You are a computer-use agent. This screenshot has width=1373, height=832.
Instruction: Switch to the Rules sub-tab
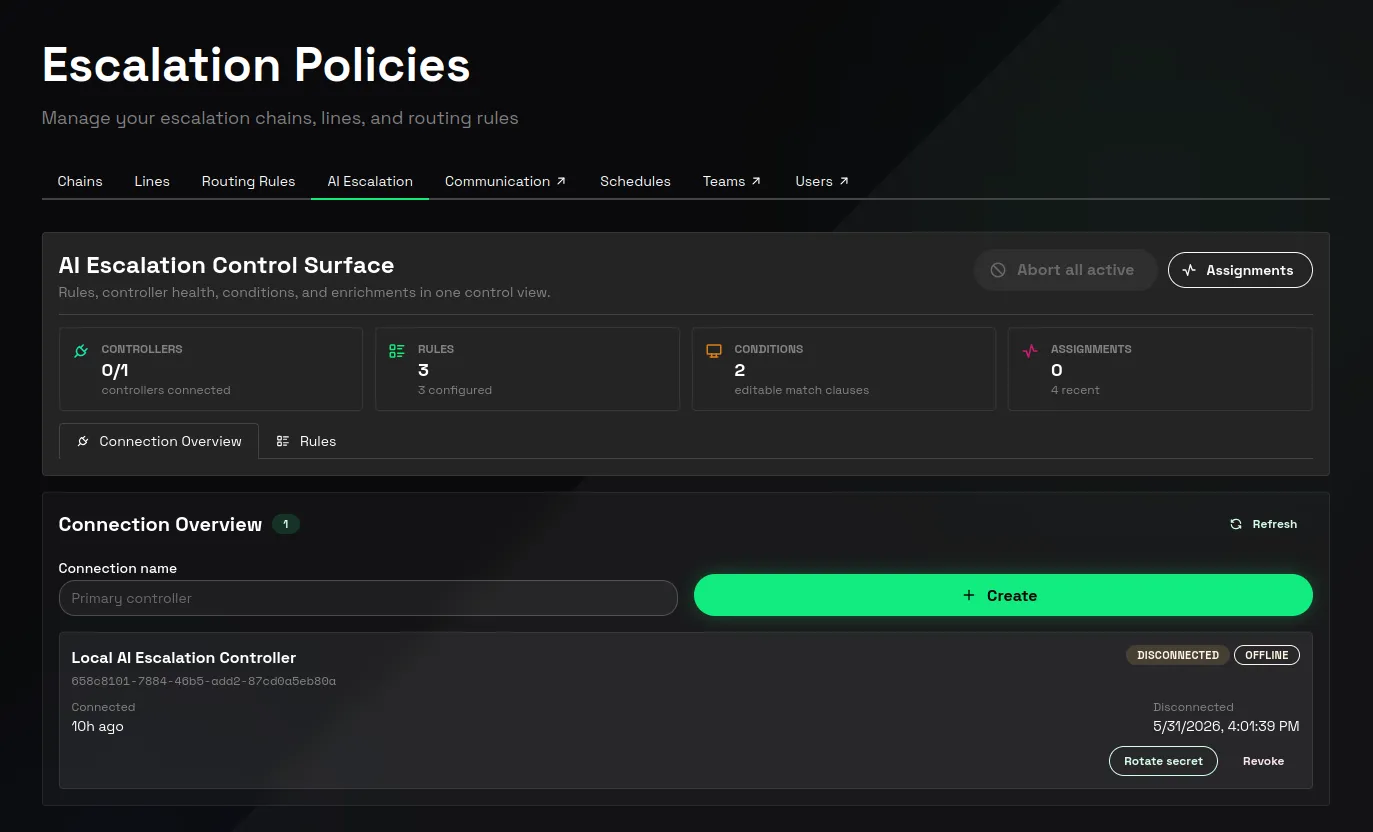coord(306,441)
